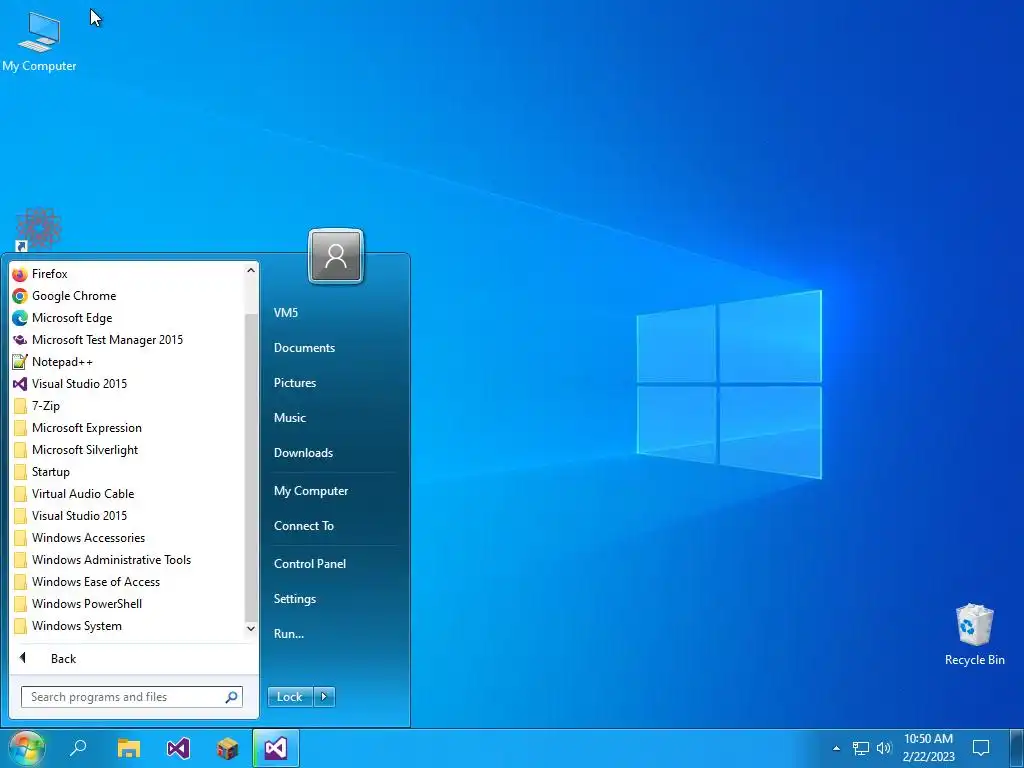Image resolution: width=1024 pixels, height=768 pixels.
Task: Open the notification center icon
Action: (981, 748)
